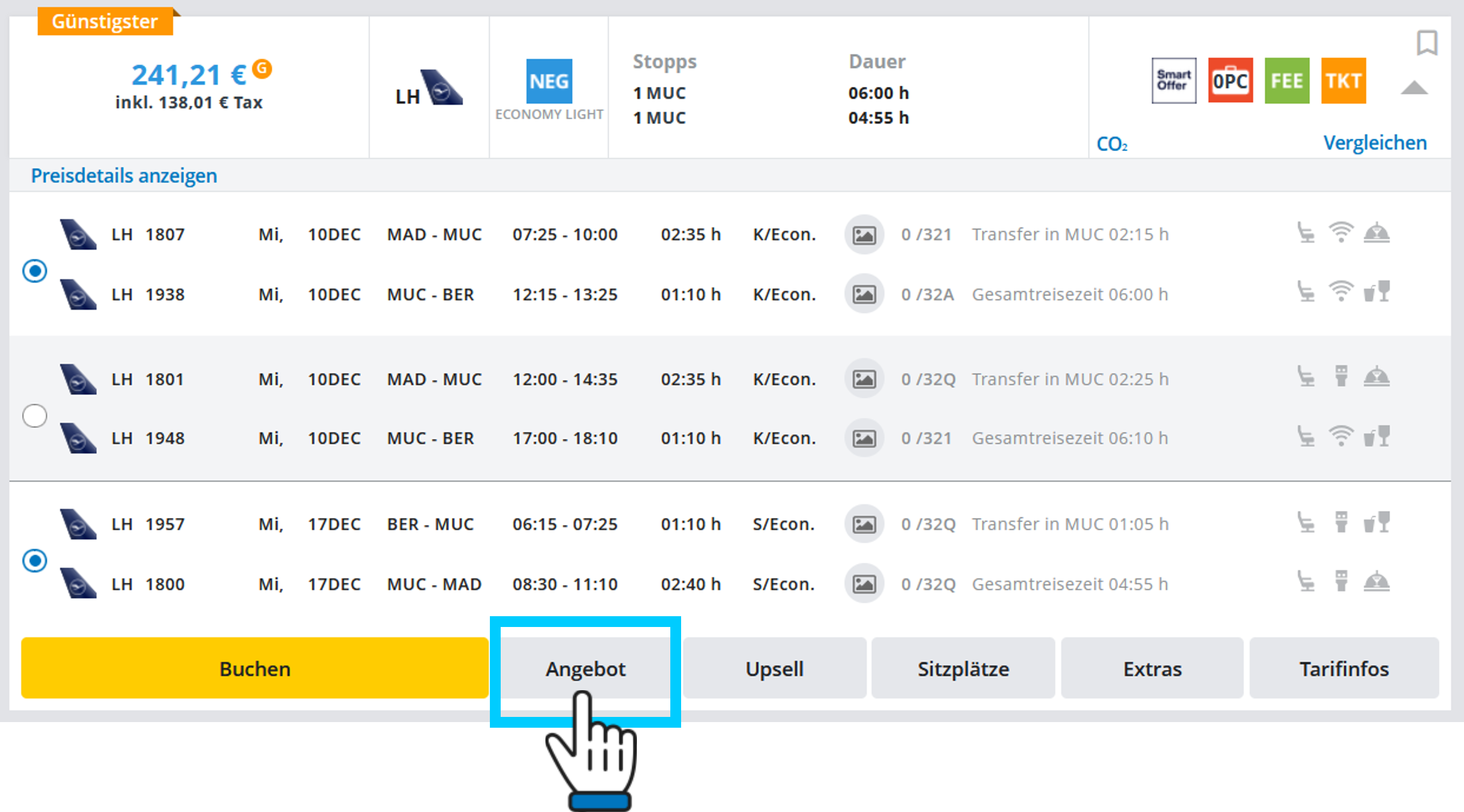The height and width of the screenshot is (812, 1464).
Task: Open the Sitzplätze option
Action: pos(963,669)
